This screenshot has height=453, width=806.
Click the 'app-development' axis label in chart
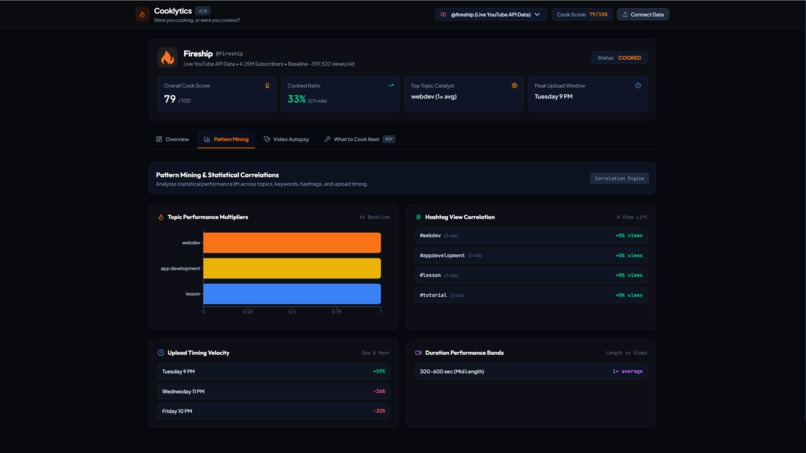point(180,268)
